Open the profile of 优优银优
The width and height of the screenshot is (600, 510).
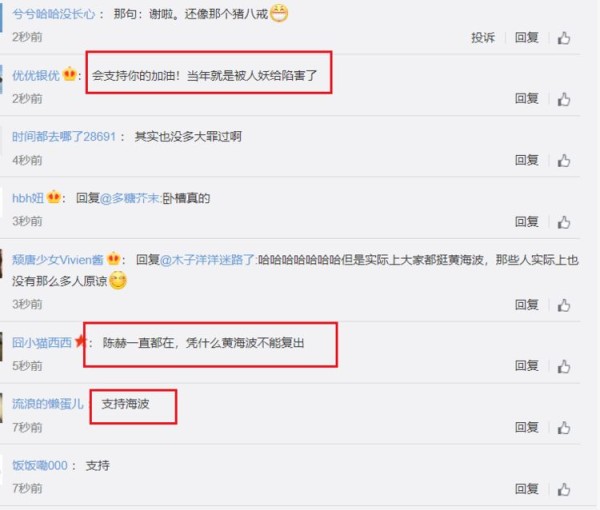36,75
